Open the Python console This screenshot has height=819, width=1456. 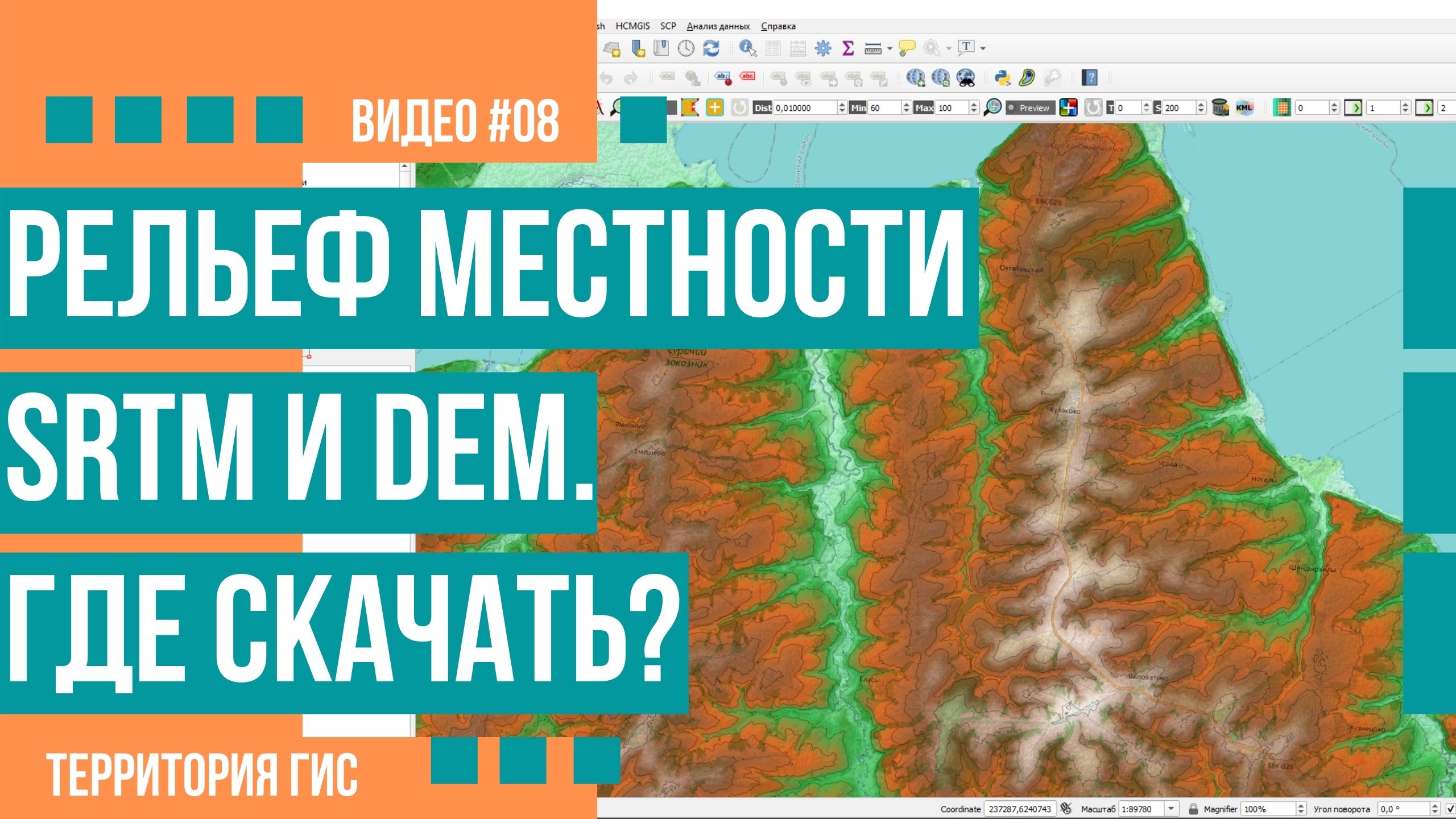click(1002, 77)
